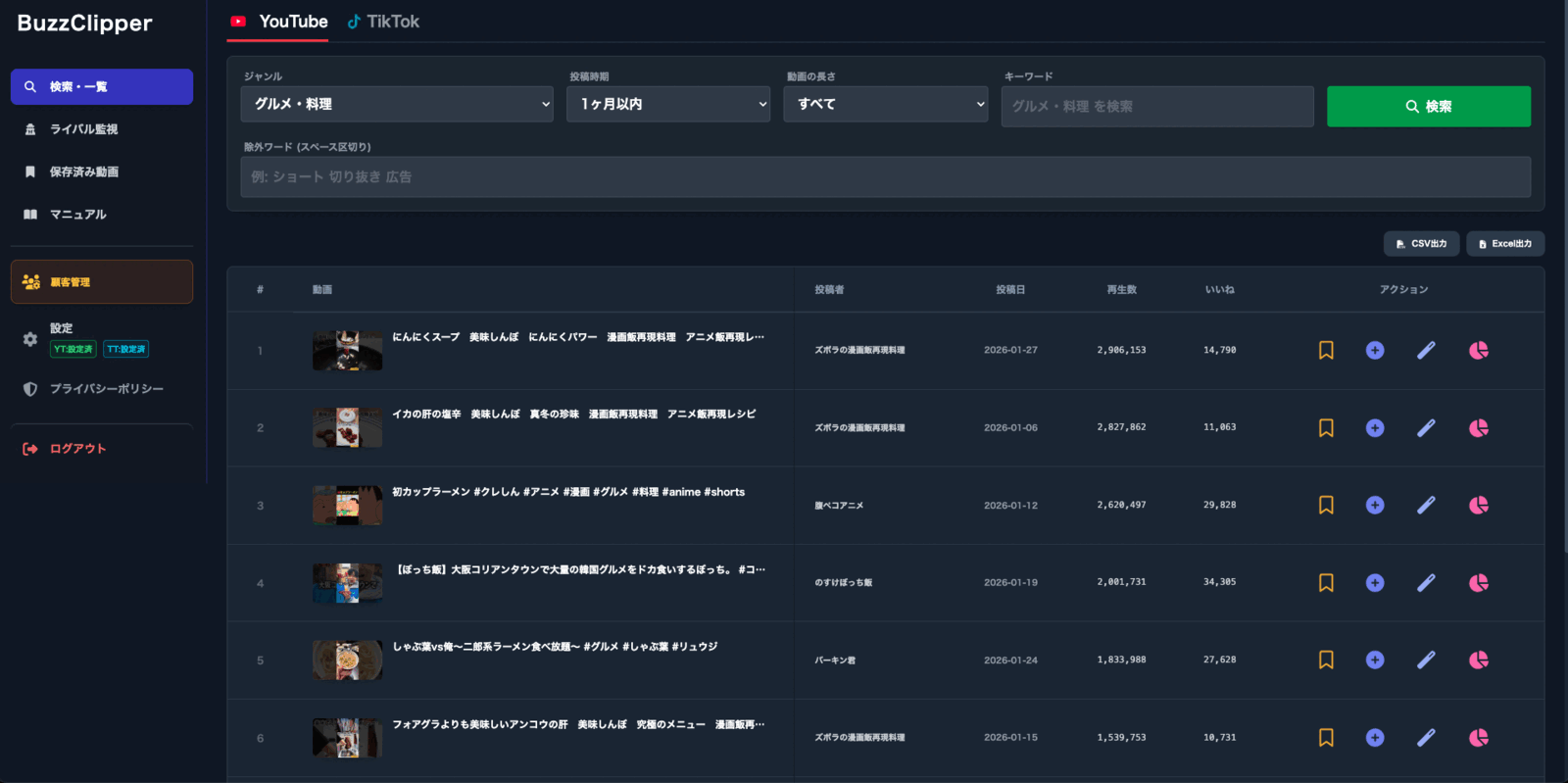Switch to the TikTok tab
1568x783 pixels.
(383, 22)
